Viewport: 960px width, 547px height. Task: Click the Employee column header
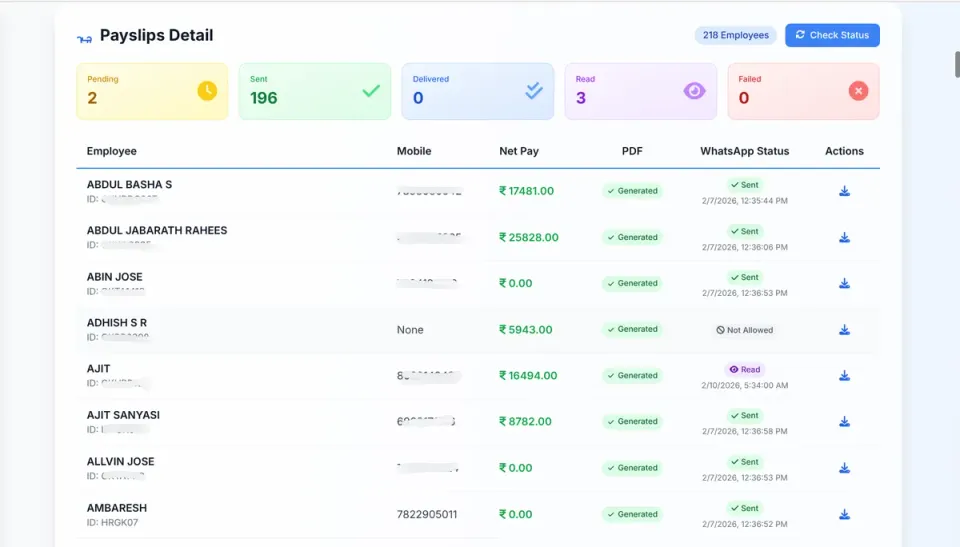coord(111,151)
